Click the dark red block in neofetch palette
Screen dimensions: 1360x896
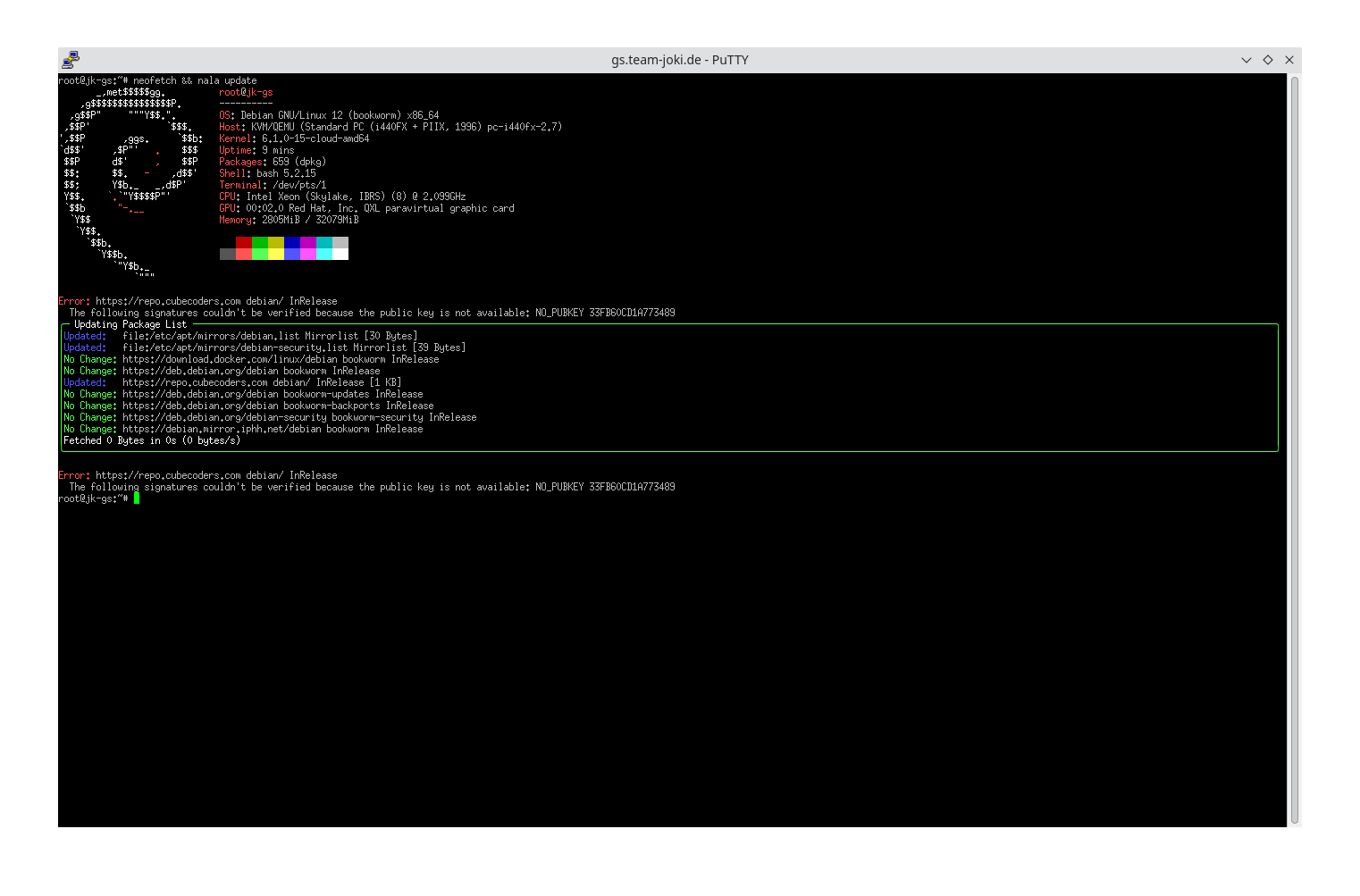pyautogui.click(x=244, y=242)
